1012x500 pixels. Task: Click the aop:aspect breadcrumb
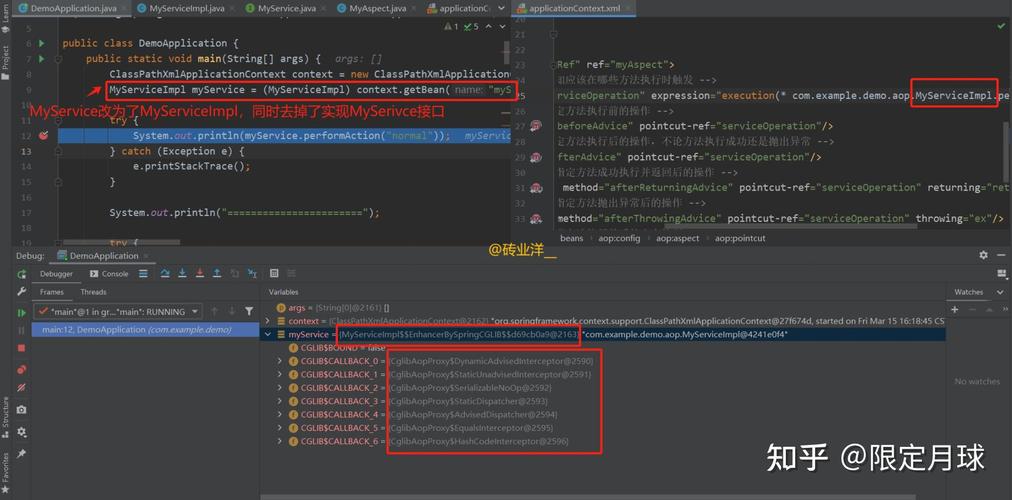tap(678, 238)
